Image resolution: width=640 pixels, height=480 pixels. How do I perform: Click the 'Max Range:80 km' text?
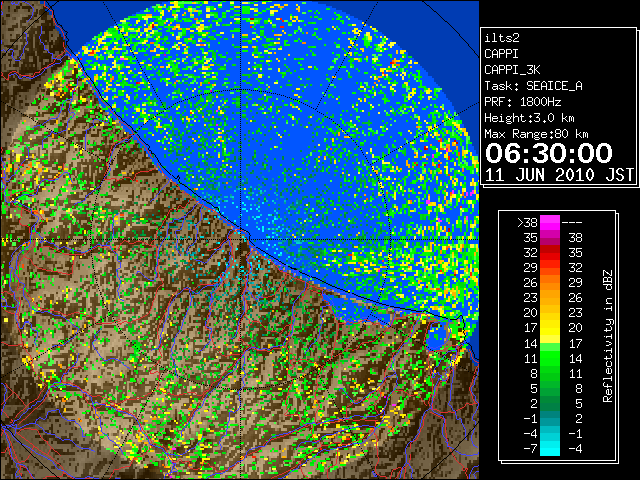tap(536, 134)
